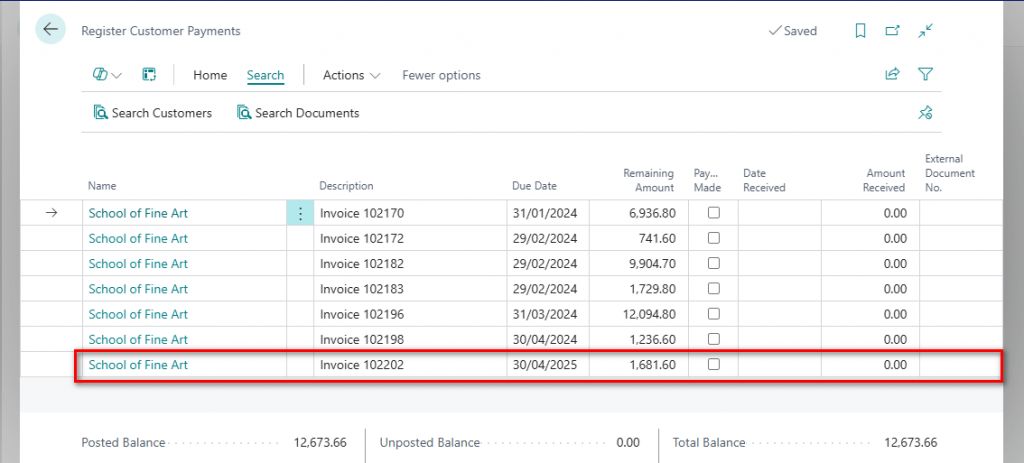The width and height of the screenshot is (1024, 463).
Task: Click Amount Received field for Invoice 102172
Action: 870,239
